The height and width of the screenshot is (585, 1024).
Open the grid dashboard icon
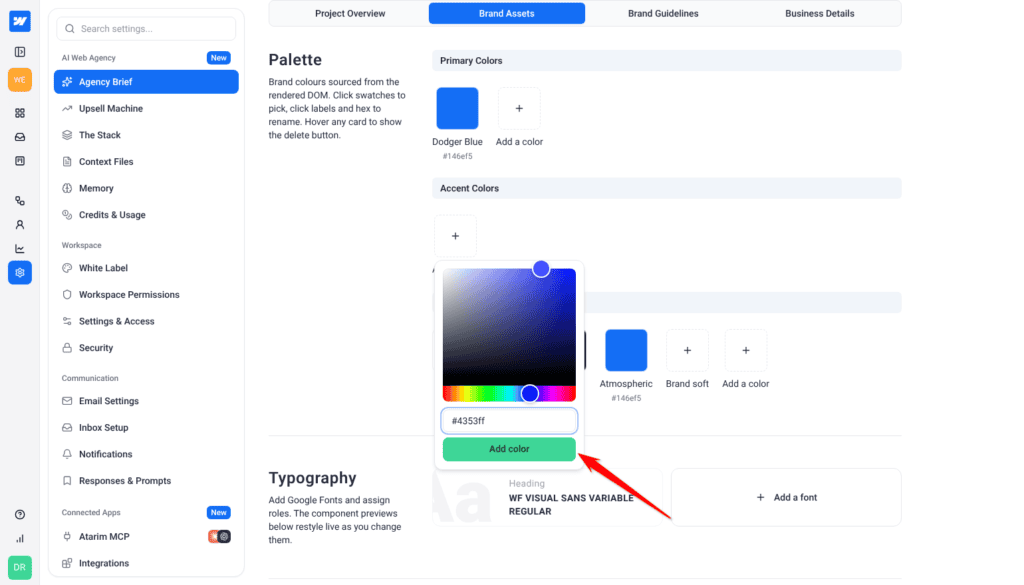(20, 113)
